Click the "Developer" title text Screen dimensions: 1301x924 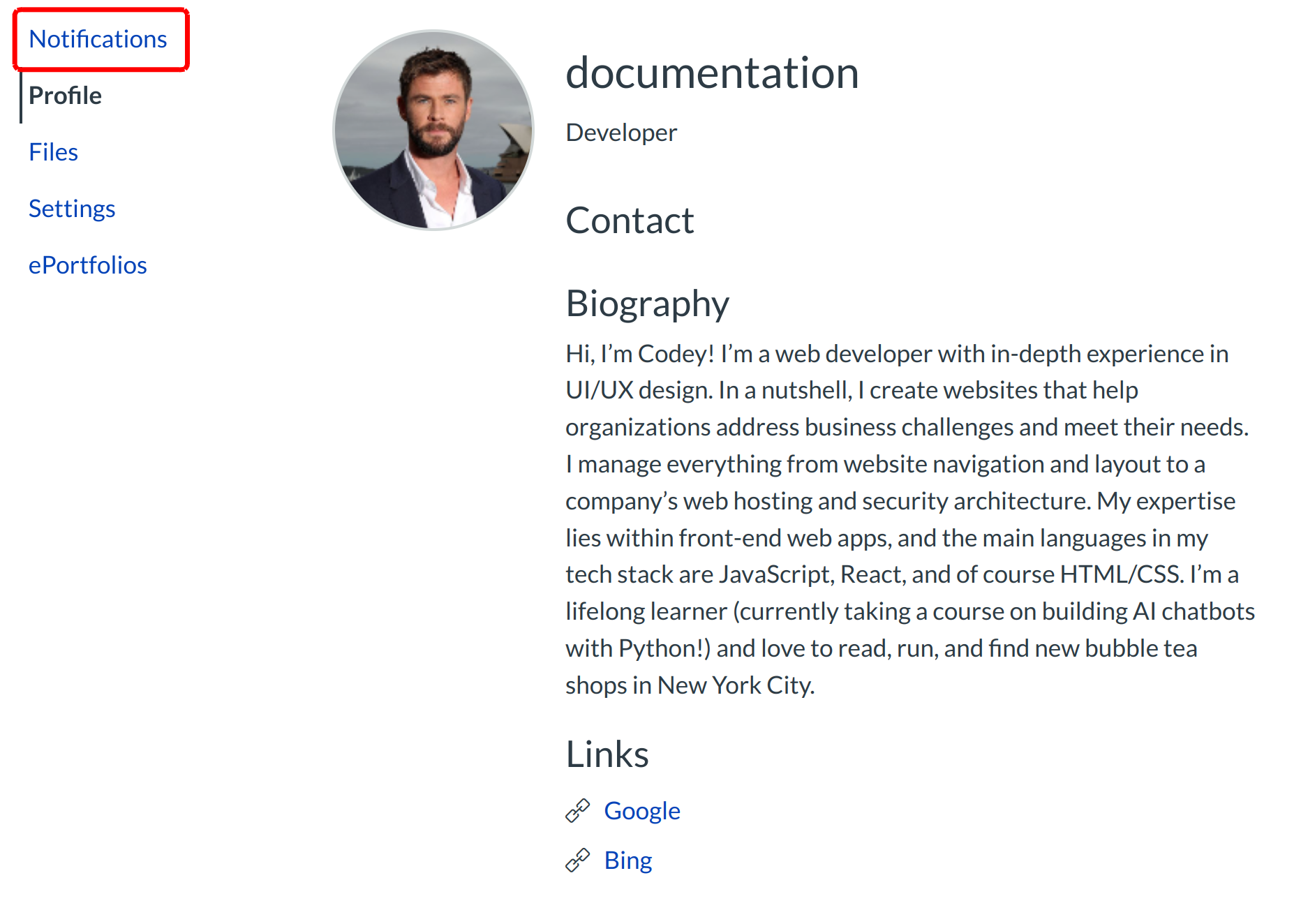click(621, 133)
